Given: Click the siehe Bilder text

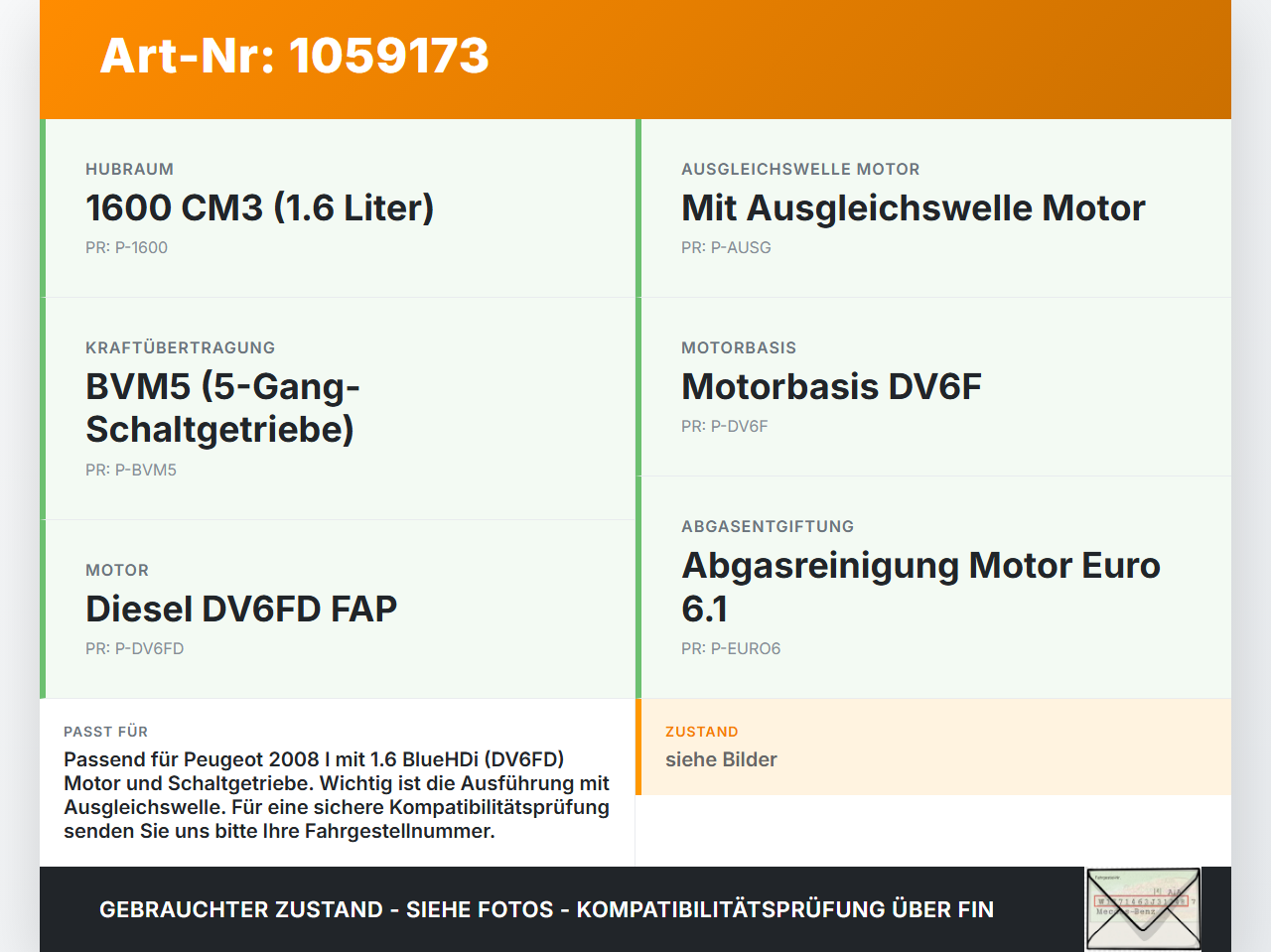Looking at the screenshot, I should [x=721, y=759].
